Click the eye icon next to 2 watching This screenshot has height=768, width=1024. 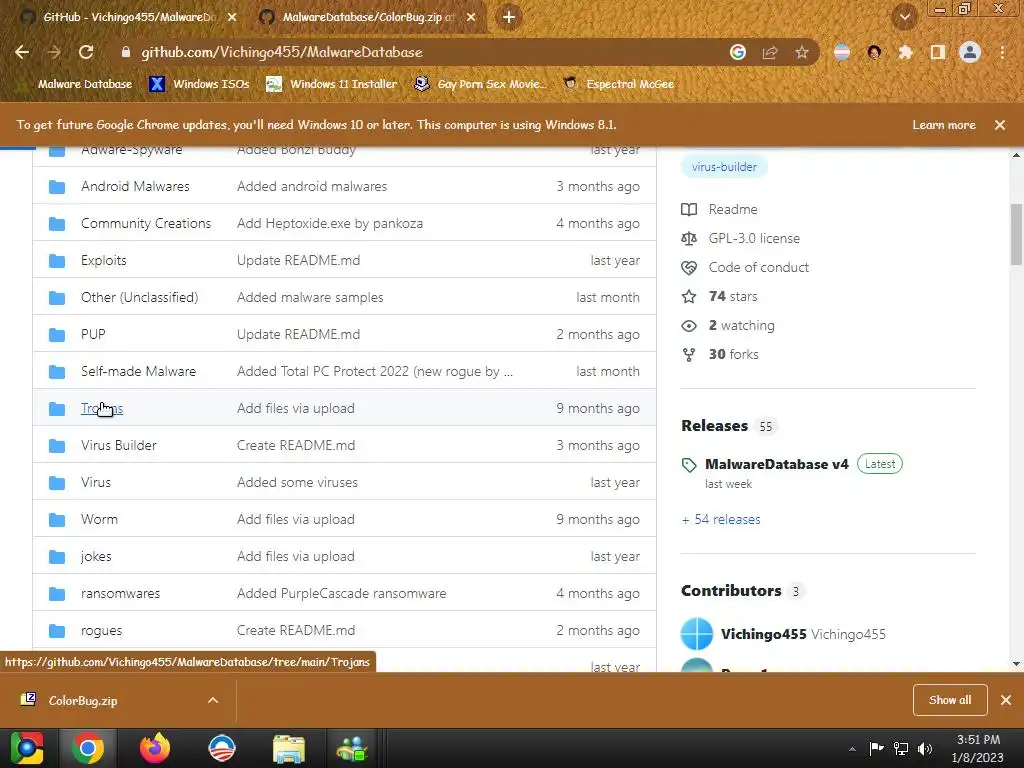click(689, 325)
